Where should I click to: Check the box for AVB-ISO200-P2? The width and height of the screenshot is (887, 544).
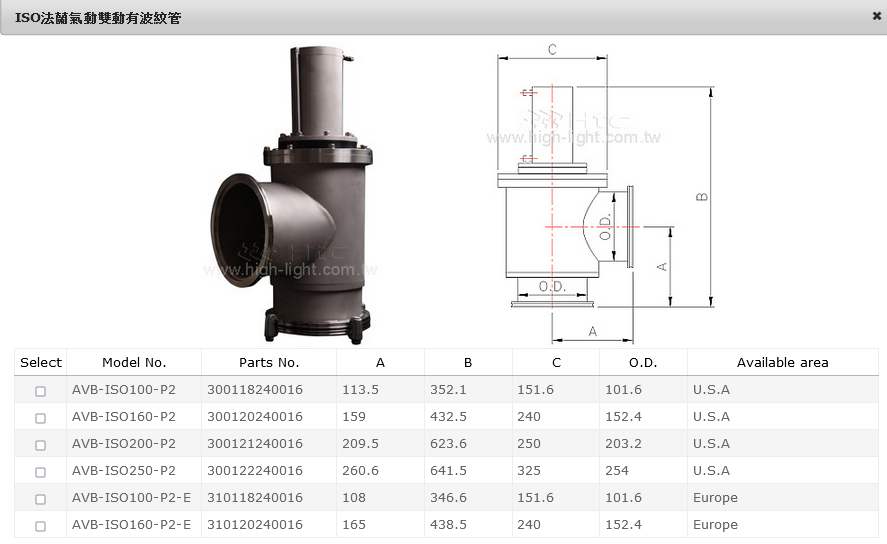[x=40, y=445]
